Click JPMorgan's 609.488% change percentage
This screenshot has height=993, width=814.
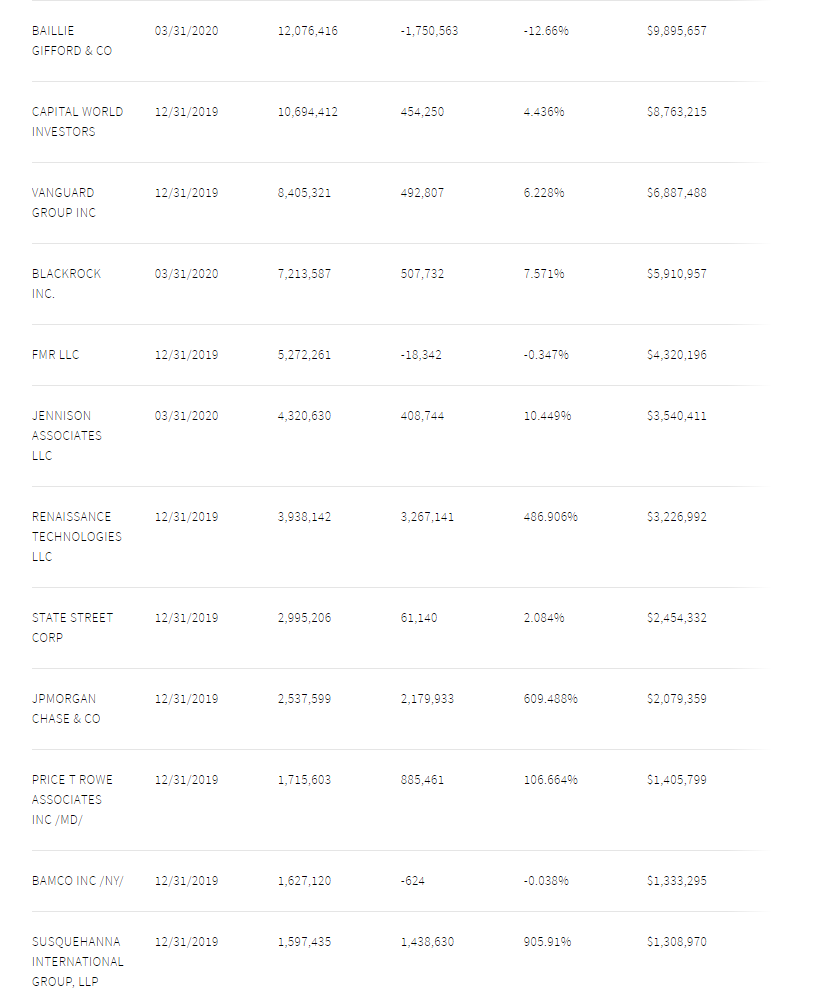coord(550,699)
